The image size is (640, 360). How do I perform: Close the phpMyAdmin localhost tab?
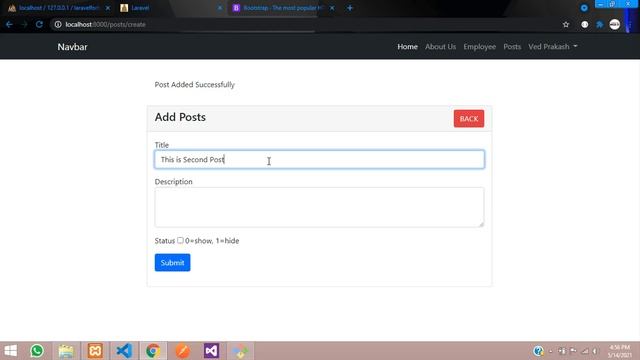pyautogui.click(x=108, y=8)
